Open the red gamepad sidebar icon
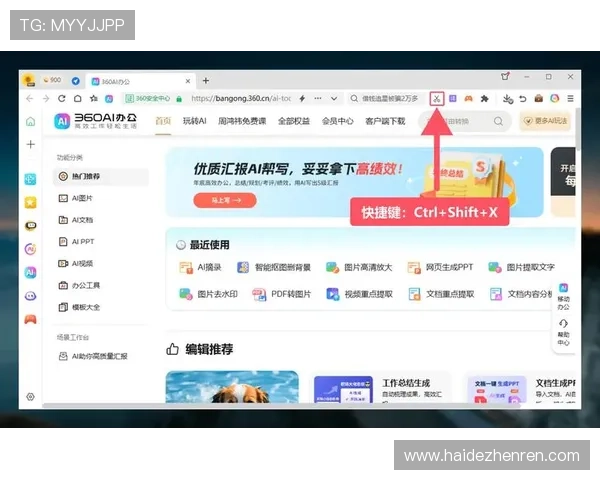Image resolution: width=600 pixels, height=480 pixels. 31,319
